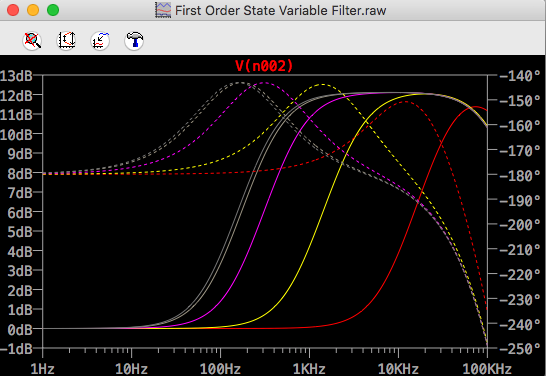Click the 3dB magnitude axis label
Image resolution: width=546 pixels, height=376 pixels.
(20, 271)
